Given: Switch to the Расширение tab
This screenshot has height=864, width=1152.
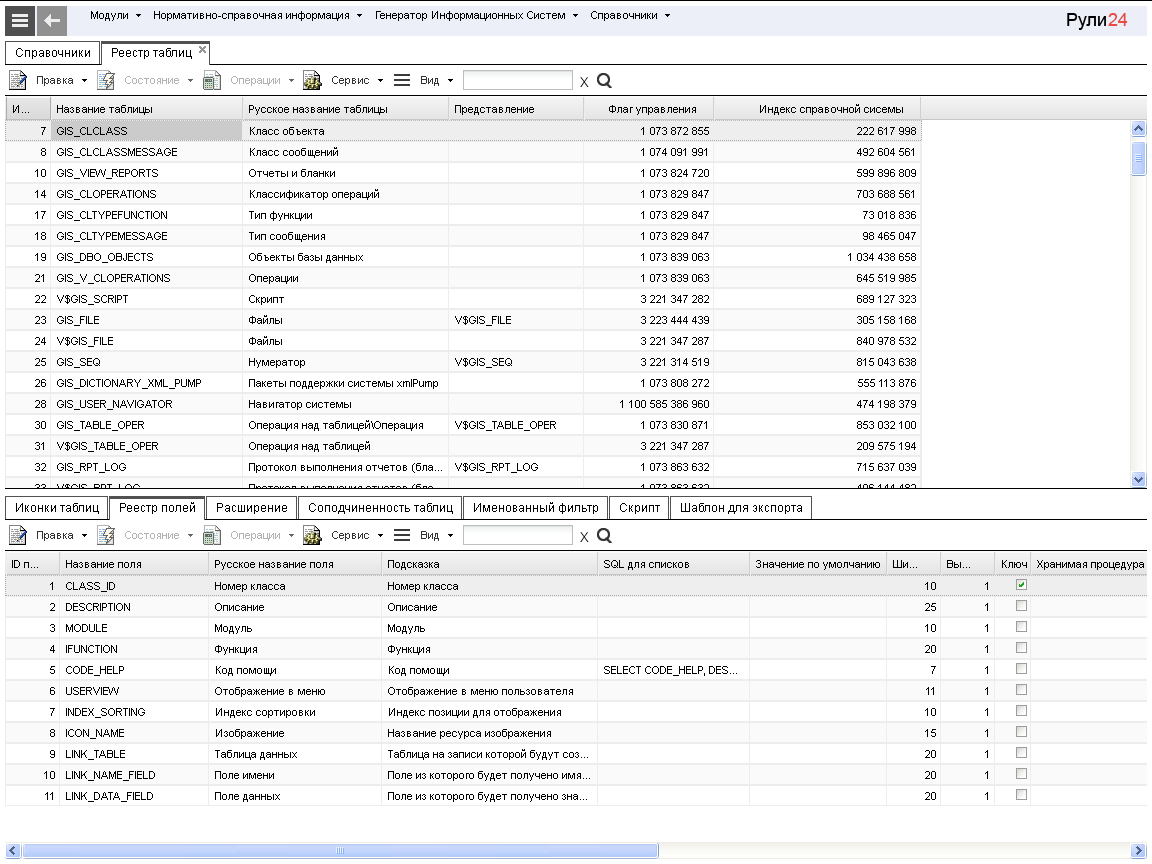Looking at the screenshot, I should coord(252,508).
